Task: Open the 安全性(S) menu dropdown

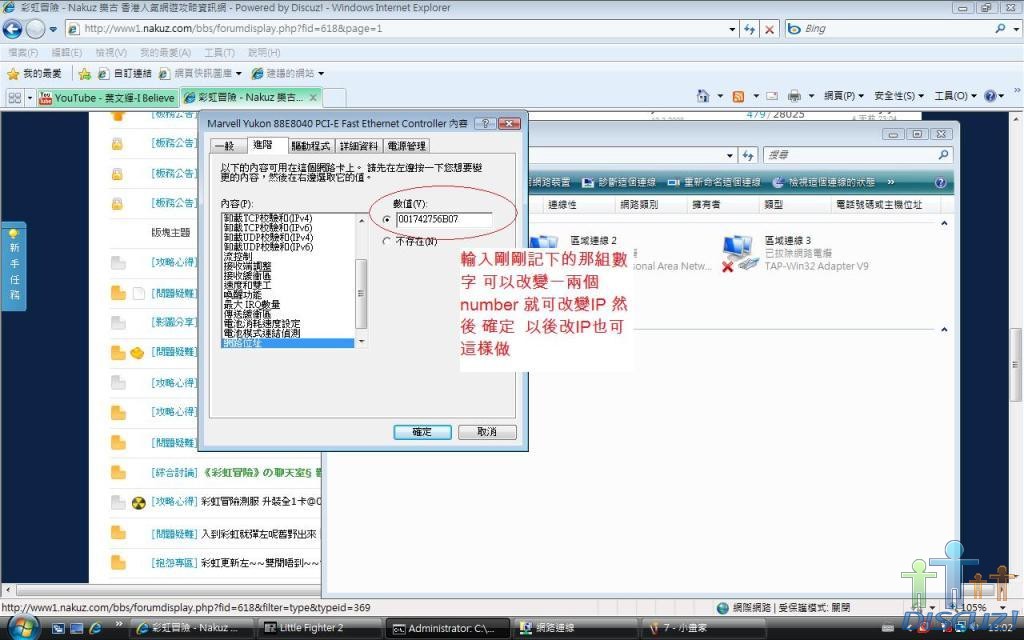Action: pos(899,96)
